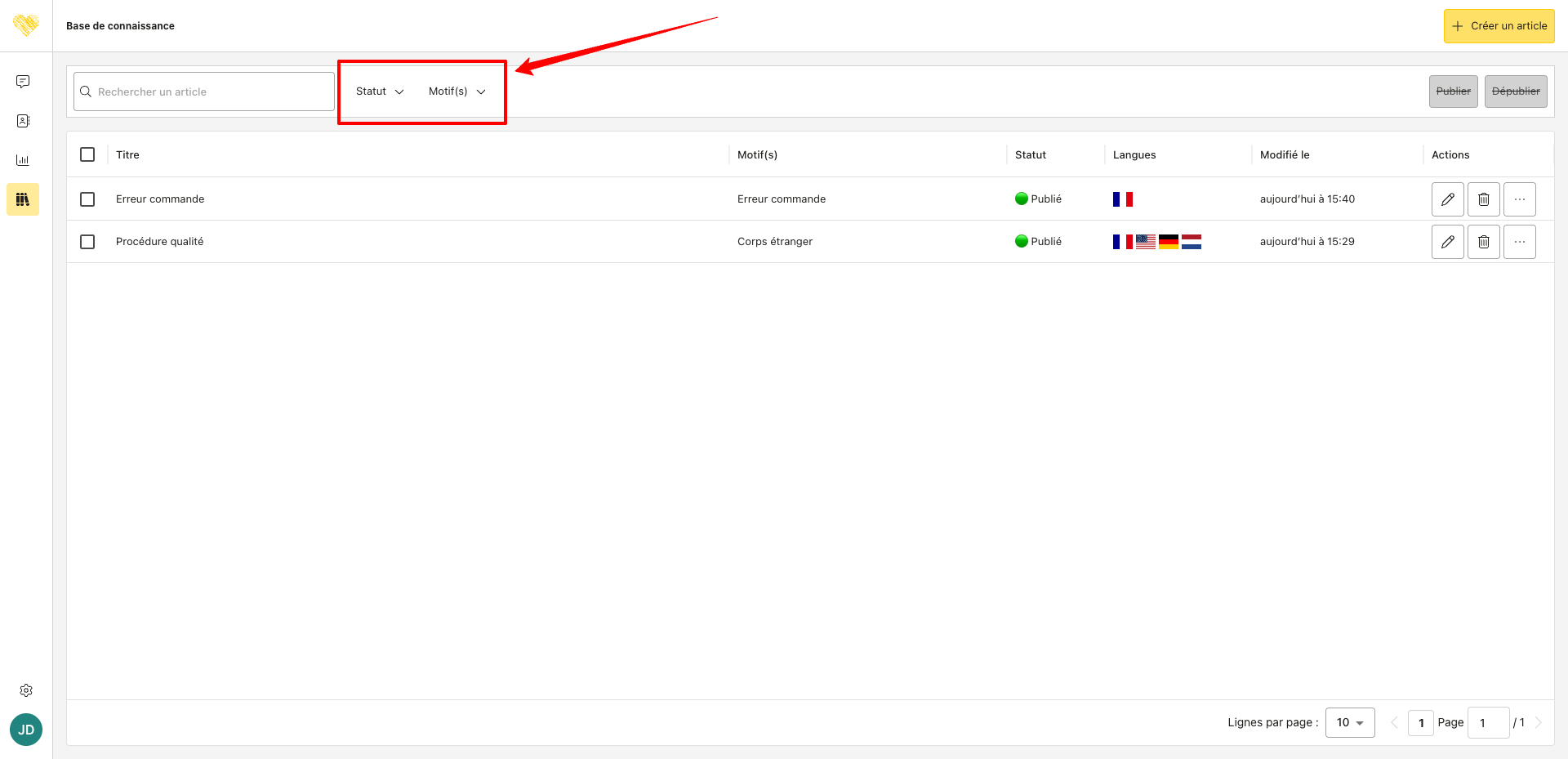The width and height of the screenshot is (1568, 759).
Task: Check the Procédure qualité row checkbox
Action: pyautogui.click(x=87, y=242)
